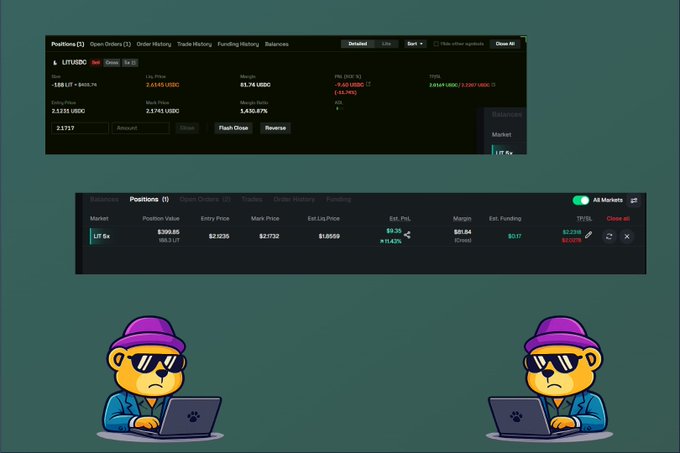Click the Size value -188 LIT

pyautogui.click(x=62, y=85)
